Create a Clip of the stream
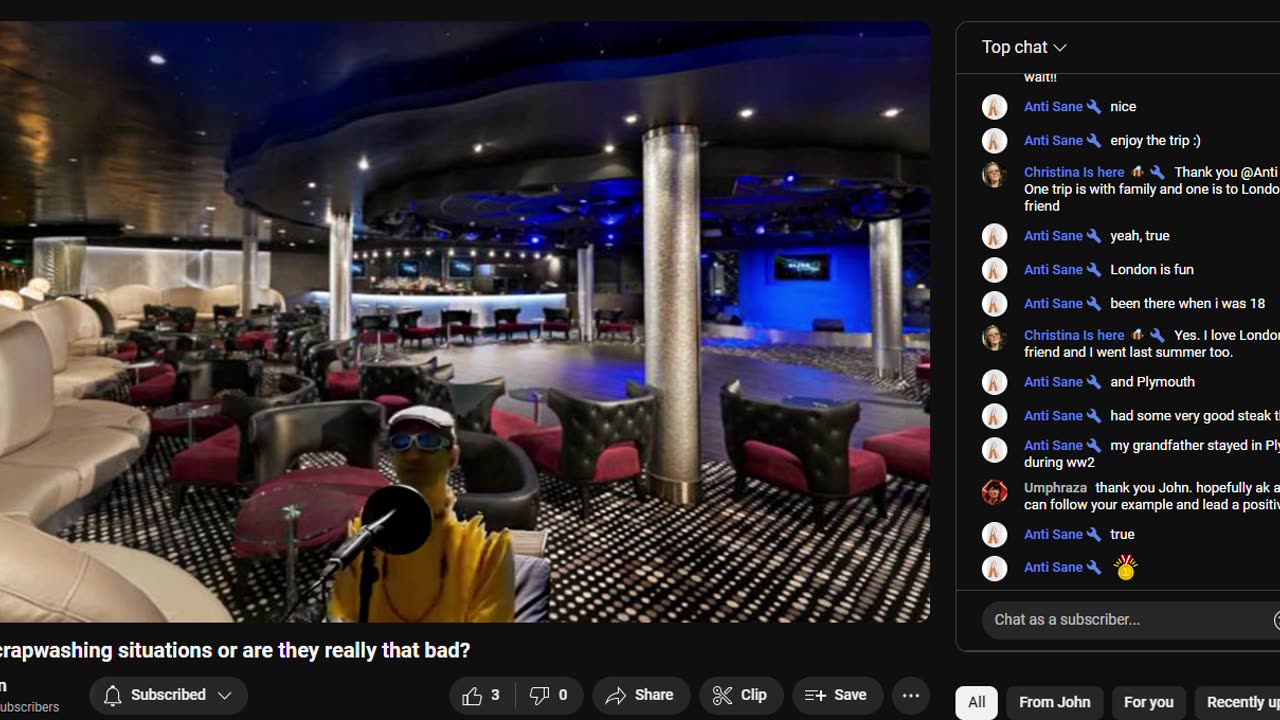The height and width of the screenshot is (720, 1280). click(741, 696)
